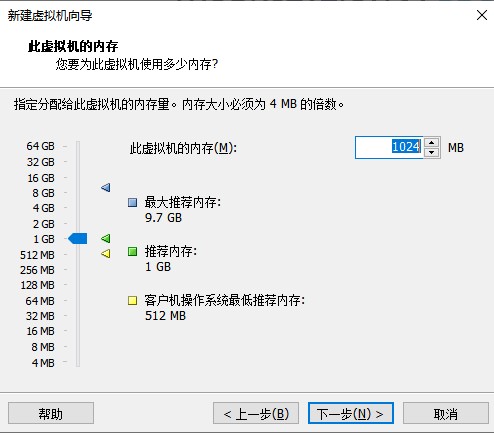
Task: Click the blue memory slider thumb
Action: coord(78,239)
